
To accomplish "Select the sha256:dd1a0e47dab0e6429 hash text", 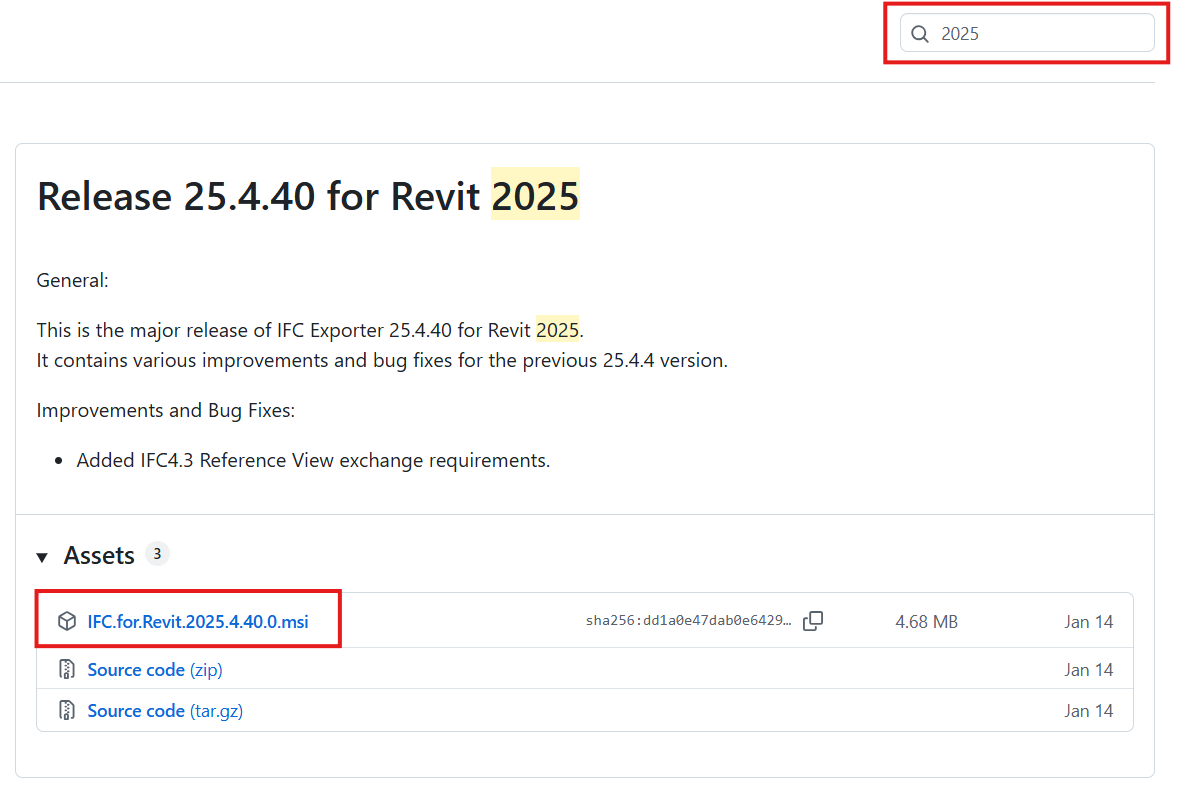I will tap(688, 620).
